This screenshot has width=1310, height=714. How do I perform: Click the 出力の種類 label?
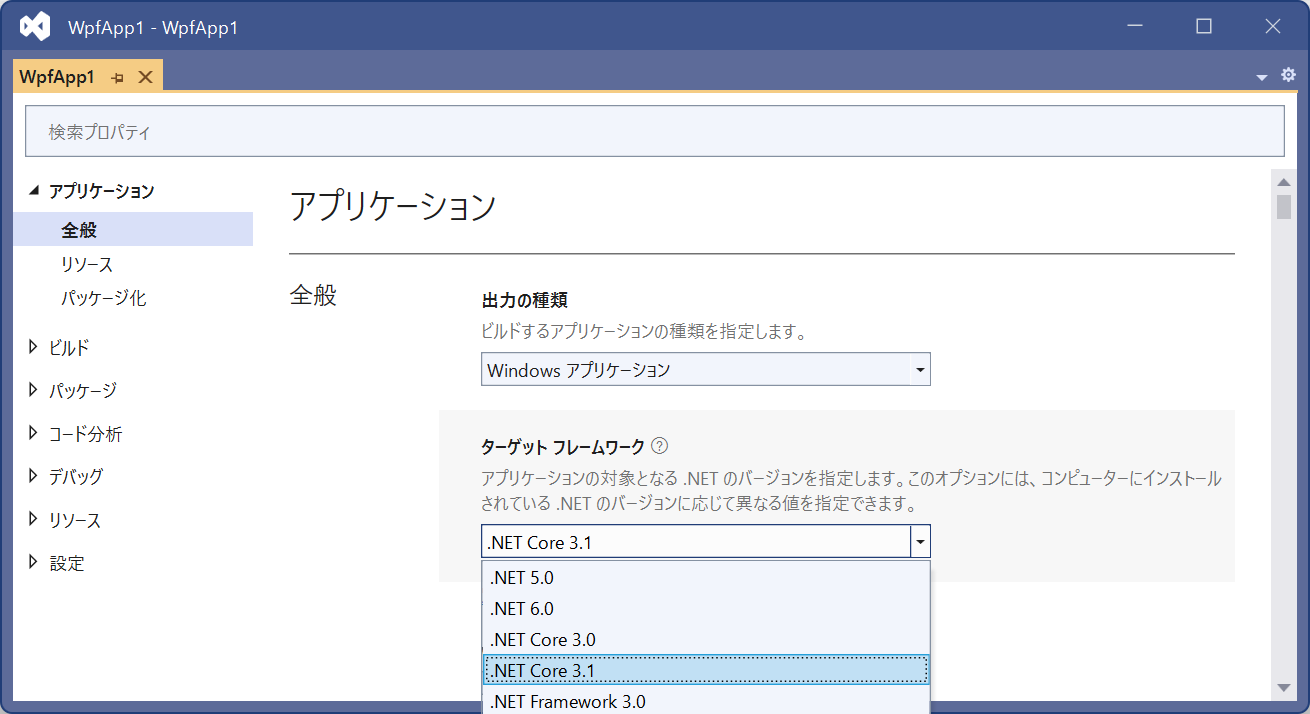tap(525, 300)
